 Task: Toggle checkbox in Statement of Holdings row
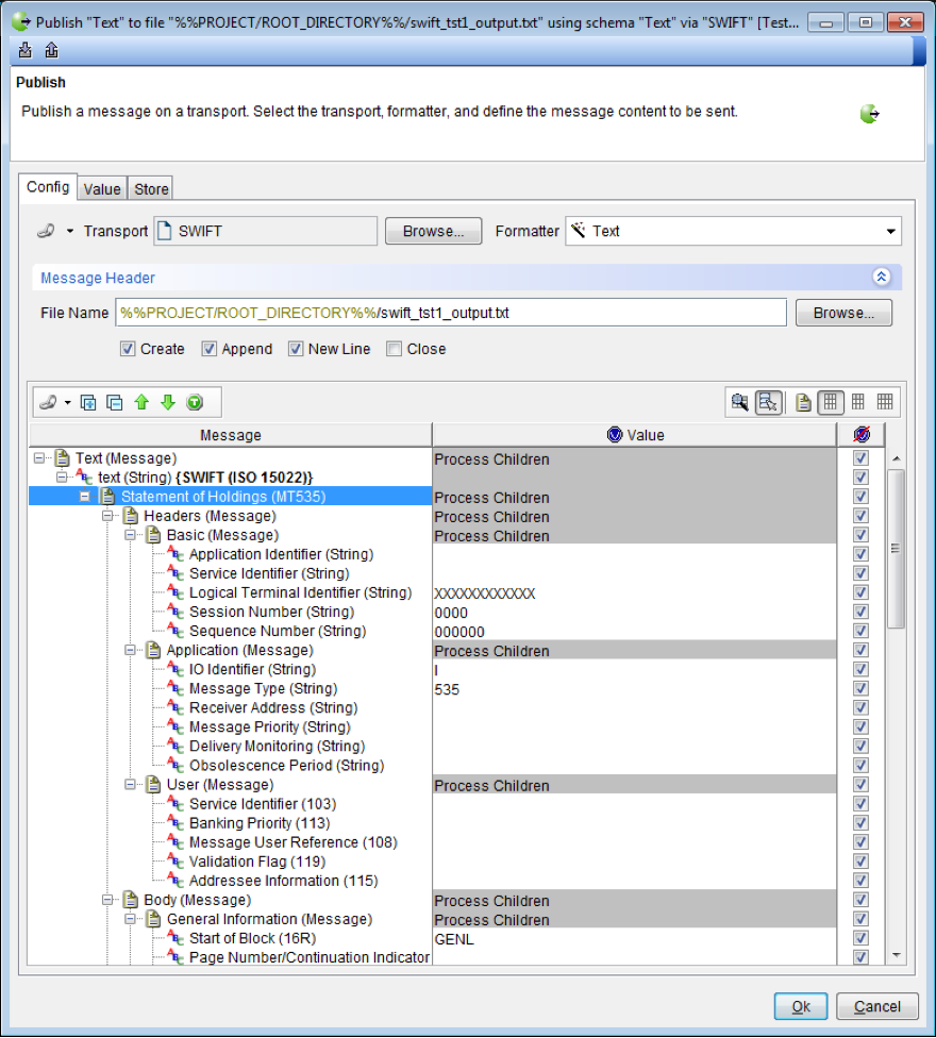861,496
